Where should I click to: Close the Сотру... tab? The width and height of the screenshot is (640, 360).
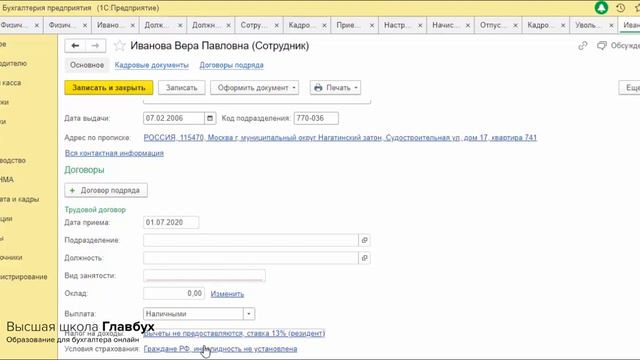[x=276, y=25]
